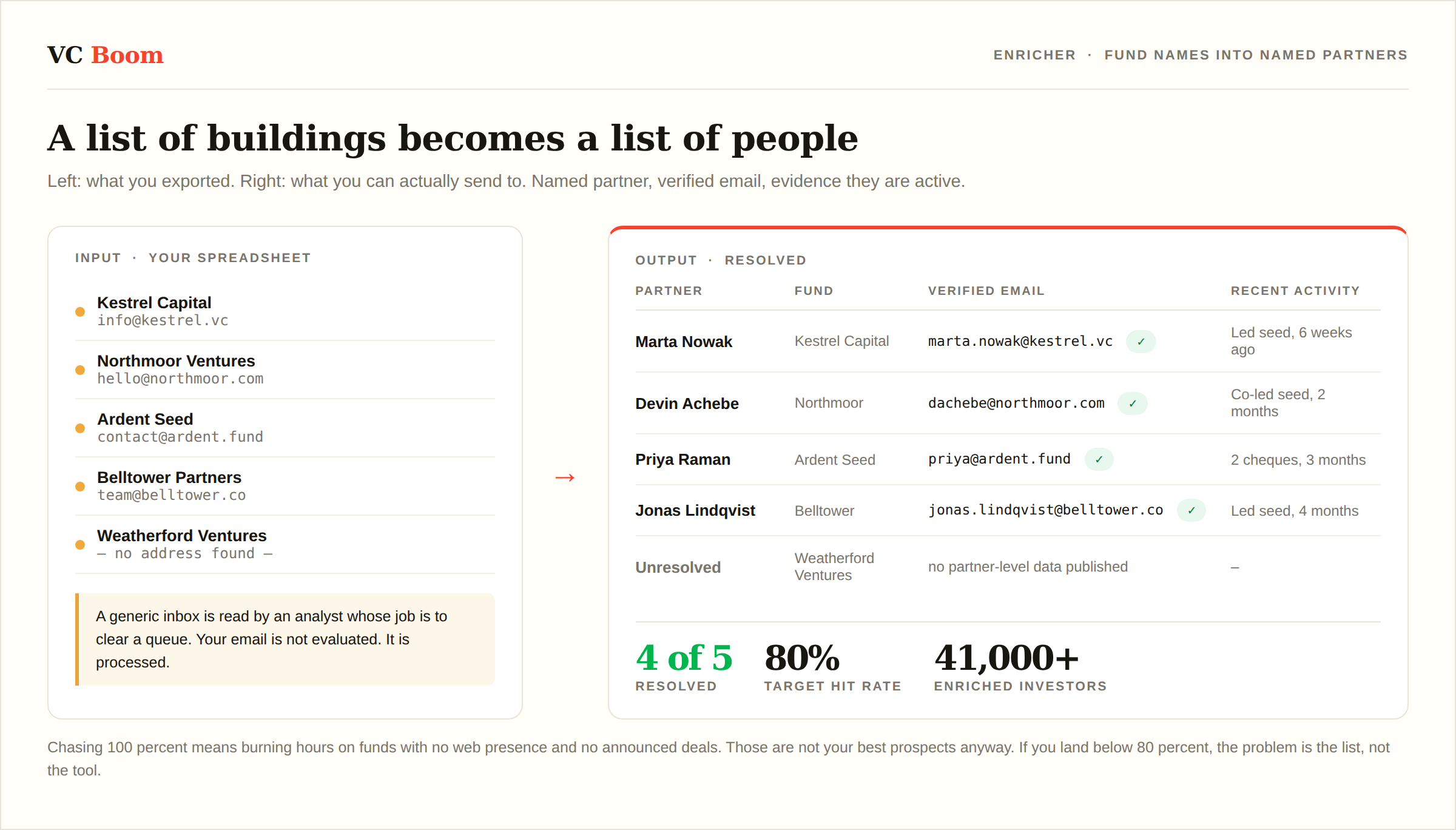Click the email priya@ardent.fund
The image size is (1456, 830).
pos(999,459)
